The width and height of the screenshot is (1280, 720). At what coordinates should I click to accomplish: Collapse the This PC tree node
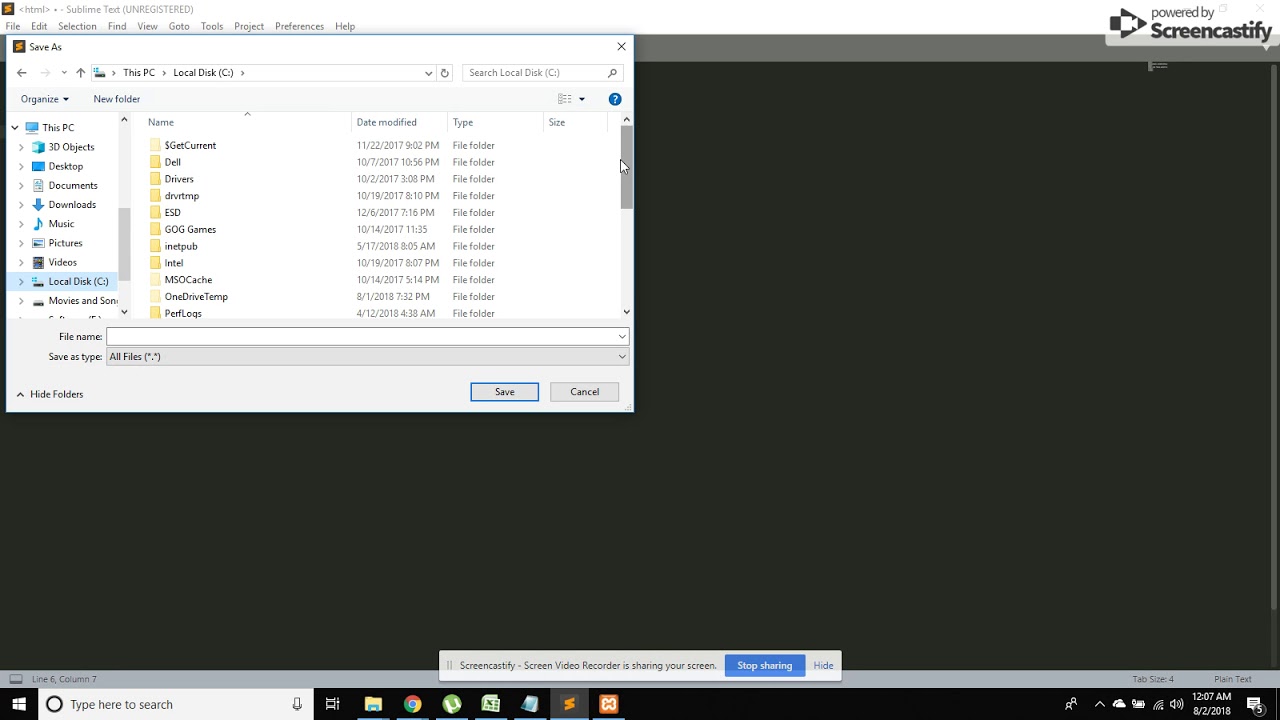coord(15,128)
